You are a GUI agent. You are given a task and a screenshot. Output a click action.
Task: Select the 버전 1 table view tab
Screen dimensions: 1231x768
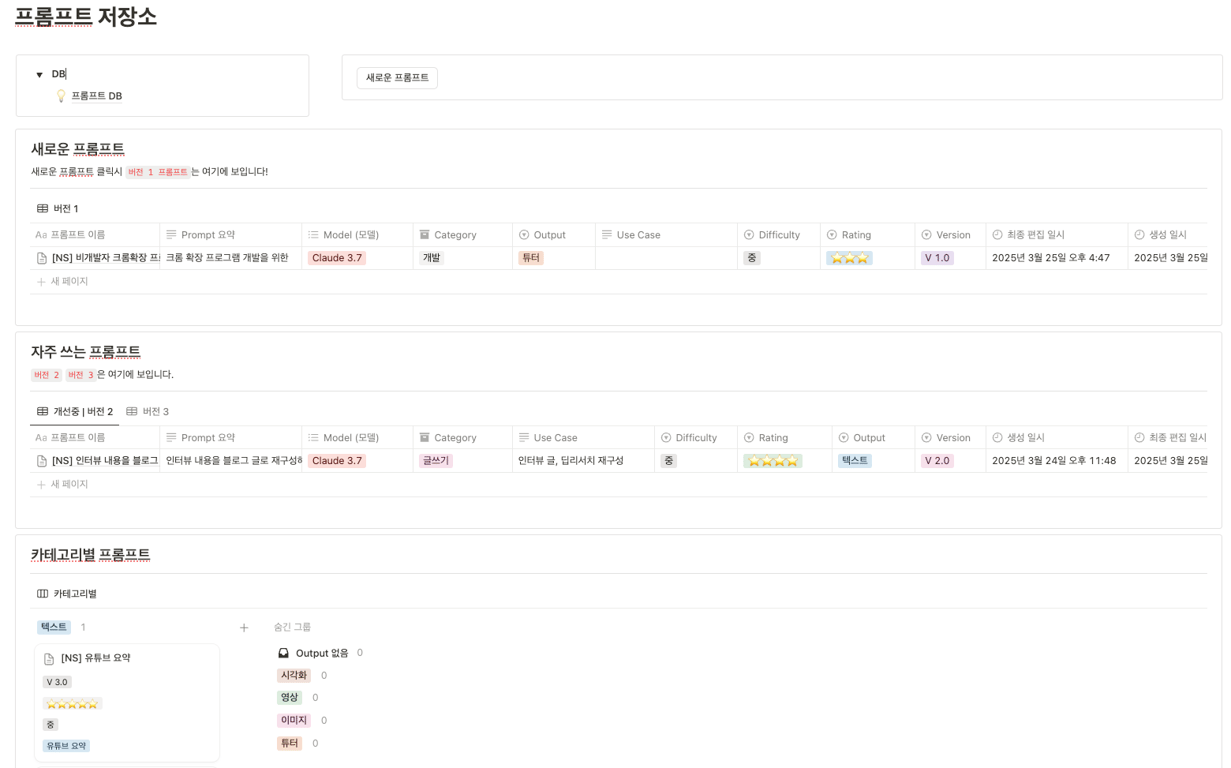point(57,209)
